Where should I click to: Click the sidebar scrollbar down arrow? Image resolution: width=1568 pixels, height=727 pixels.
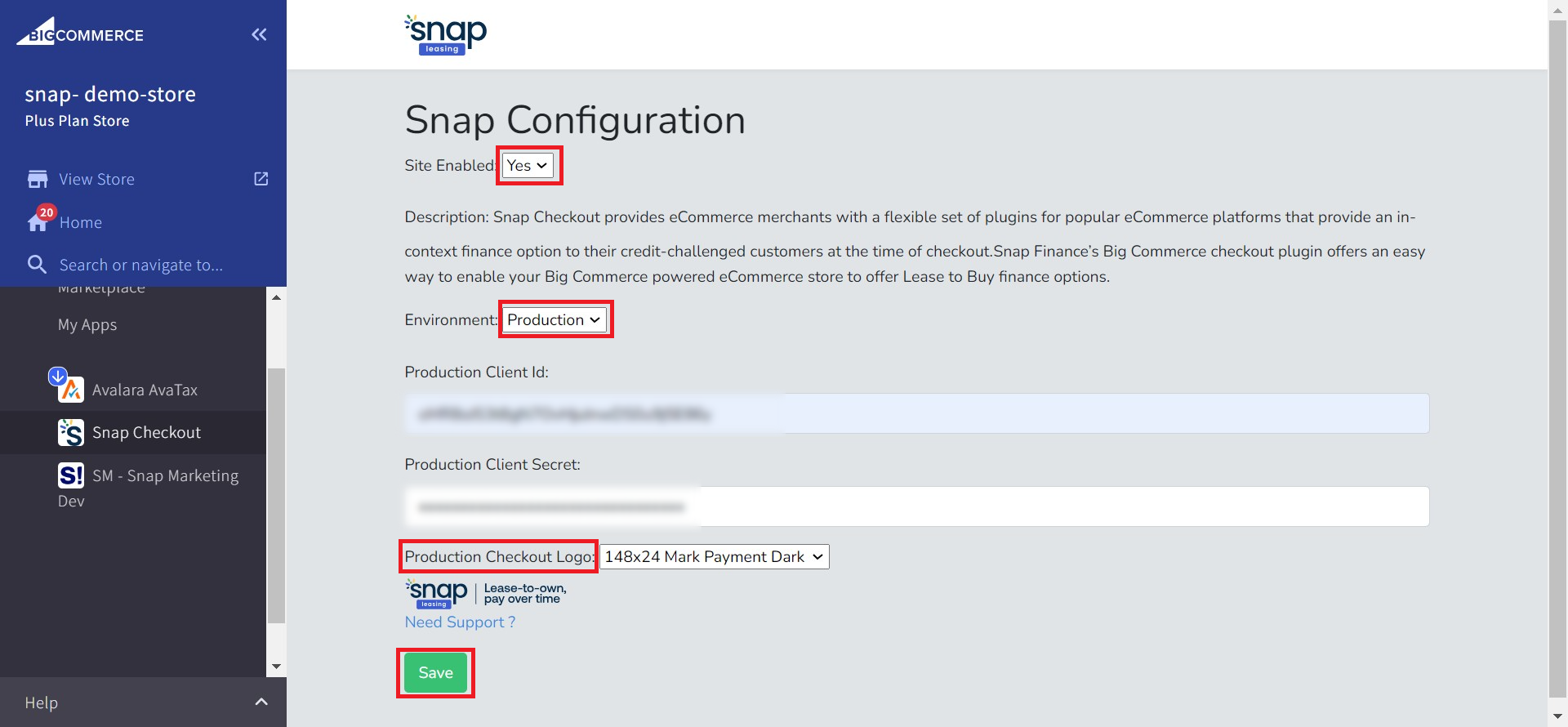pos(276,667)
